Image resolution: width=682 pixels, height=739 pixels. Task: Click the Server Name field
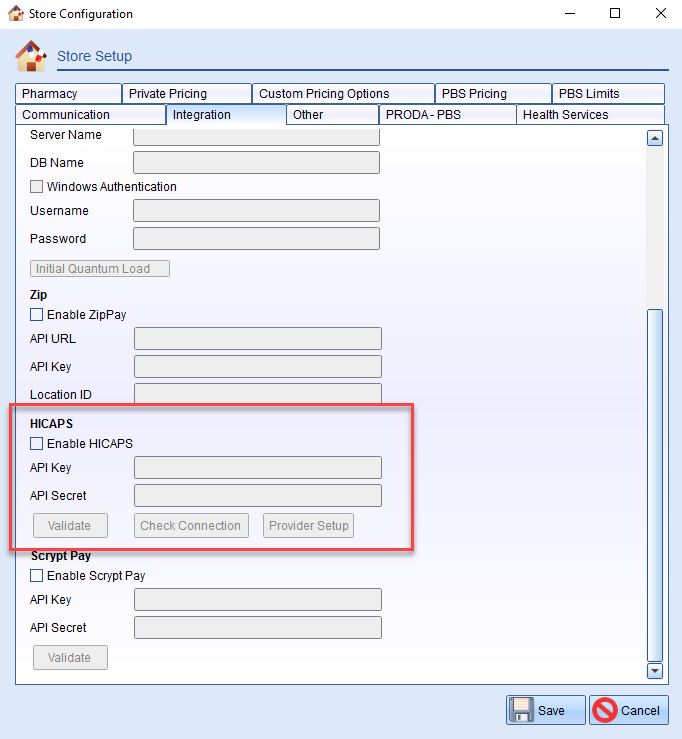pos(256,137)
